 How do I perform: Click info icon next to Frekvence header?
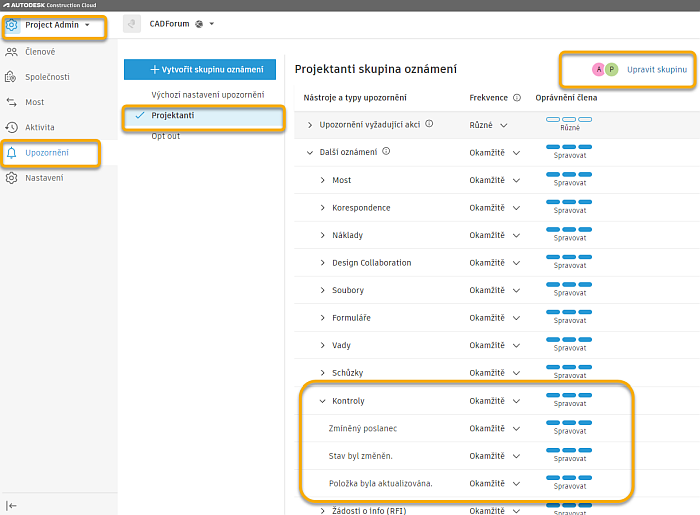517,98
